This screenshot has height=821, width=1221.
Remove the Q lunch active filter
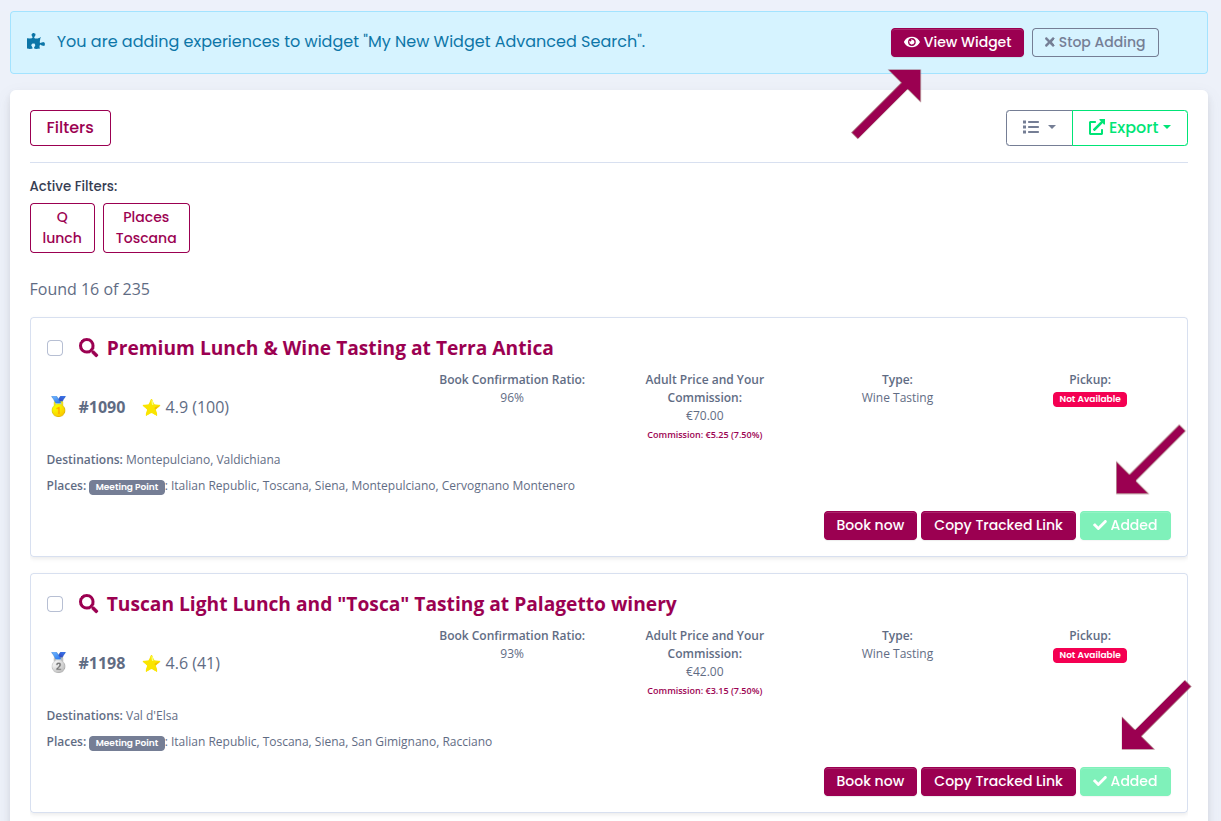click(x=62, y=228)
